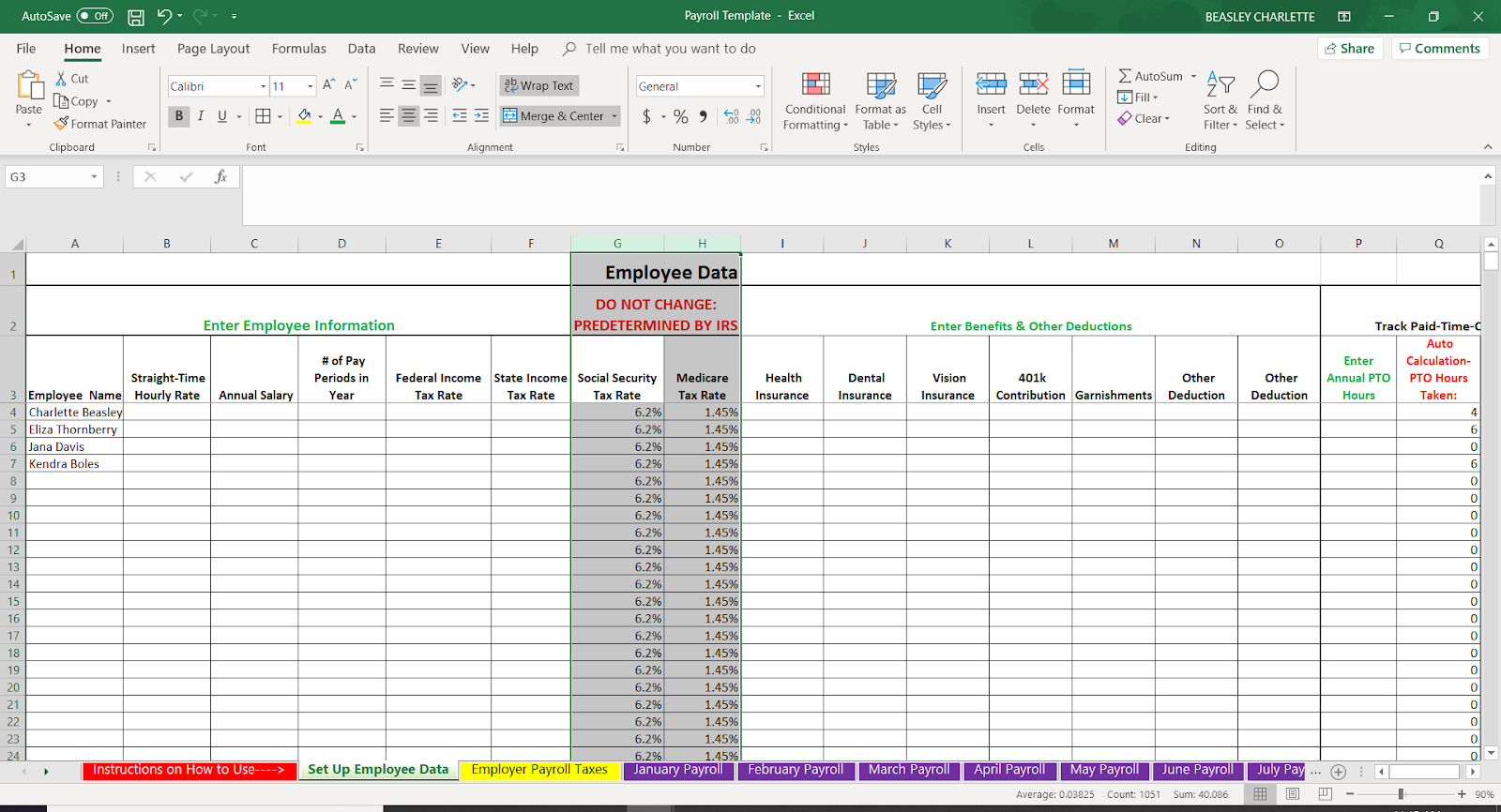
Task: Click the Share button
Action: point(1350,49)
